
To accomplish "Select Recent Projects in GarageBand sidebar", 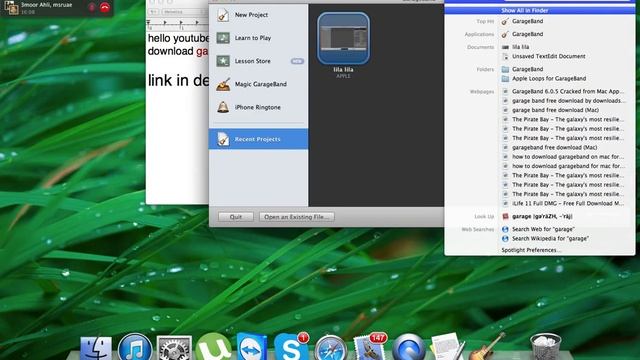I will 258,139.
